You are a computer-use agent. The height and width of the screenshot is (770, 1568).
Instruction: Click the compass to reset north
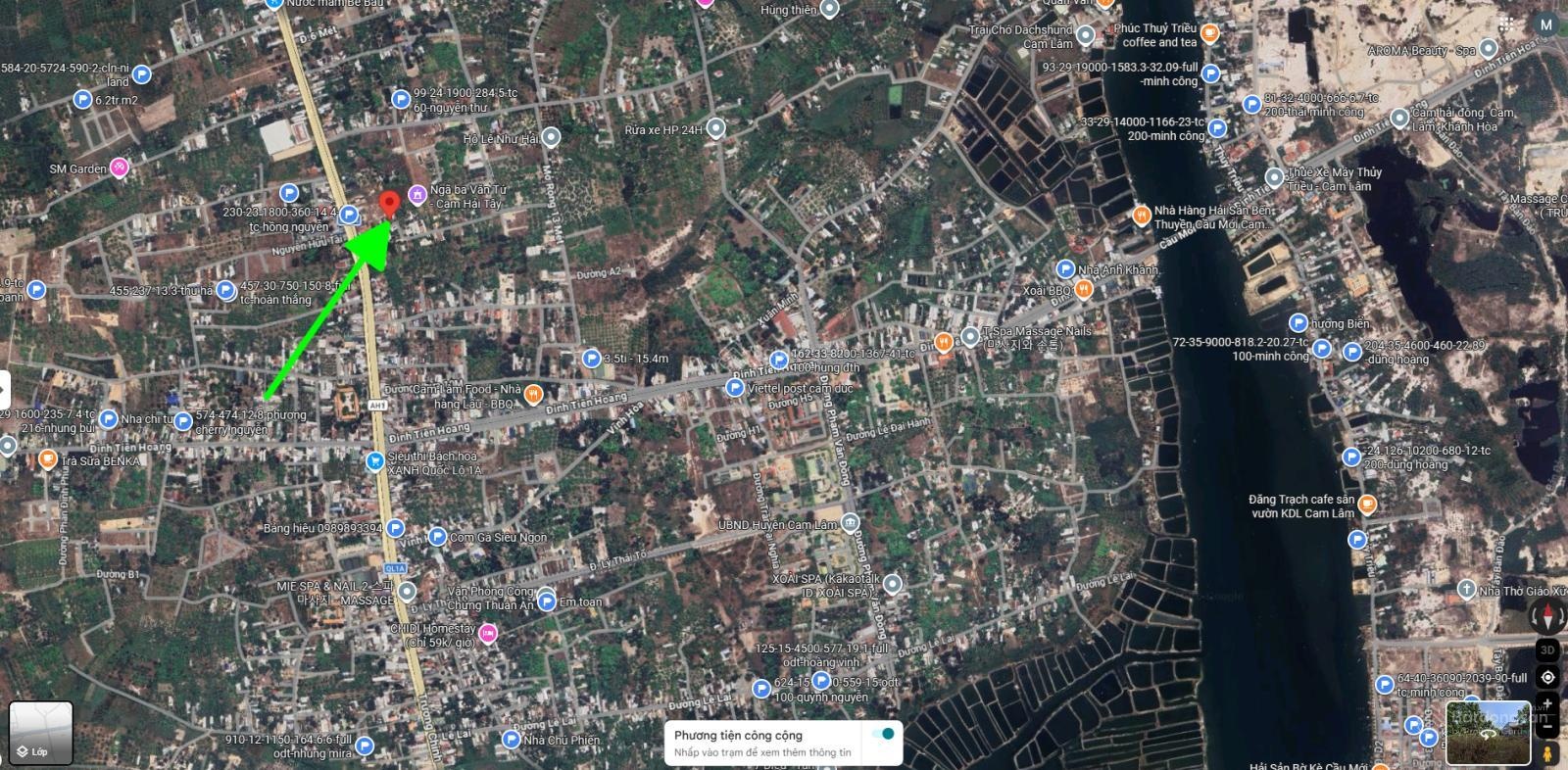1547,617
